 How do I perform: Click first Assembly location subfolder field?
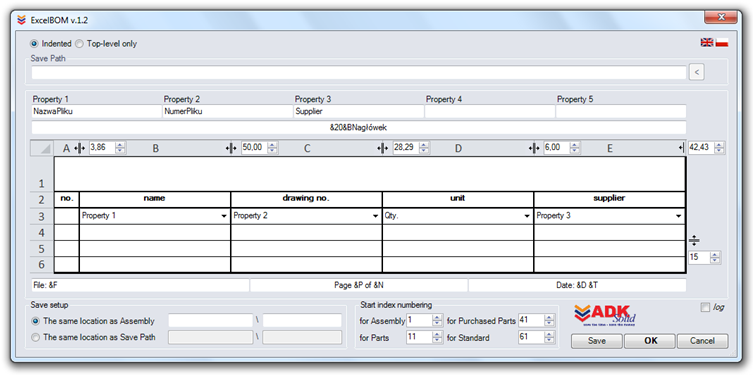(210, 321)
